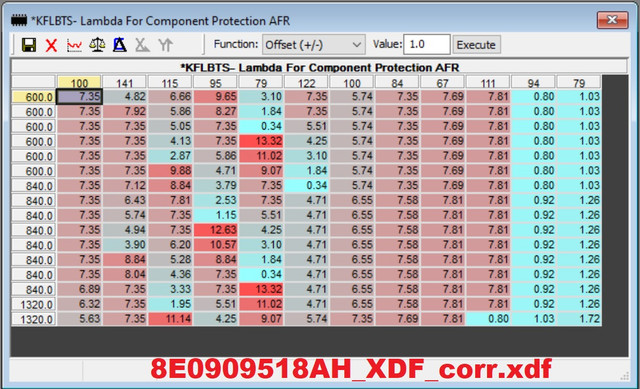Select cell with value 4.82
The image size is (640, 389).
(x=124, y=97)
